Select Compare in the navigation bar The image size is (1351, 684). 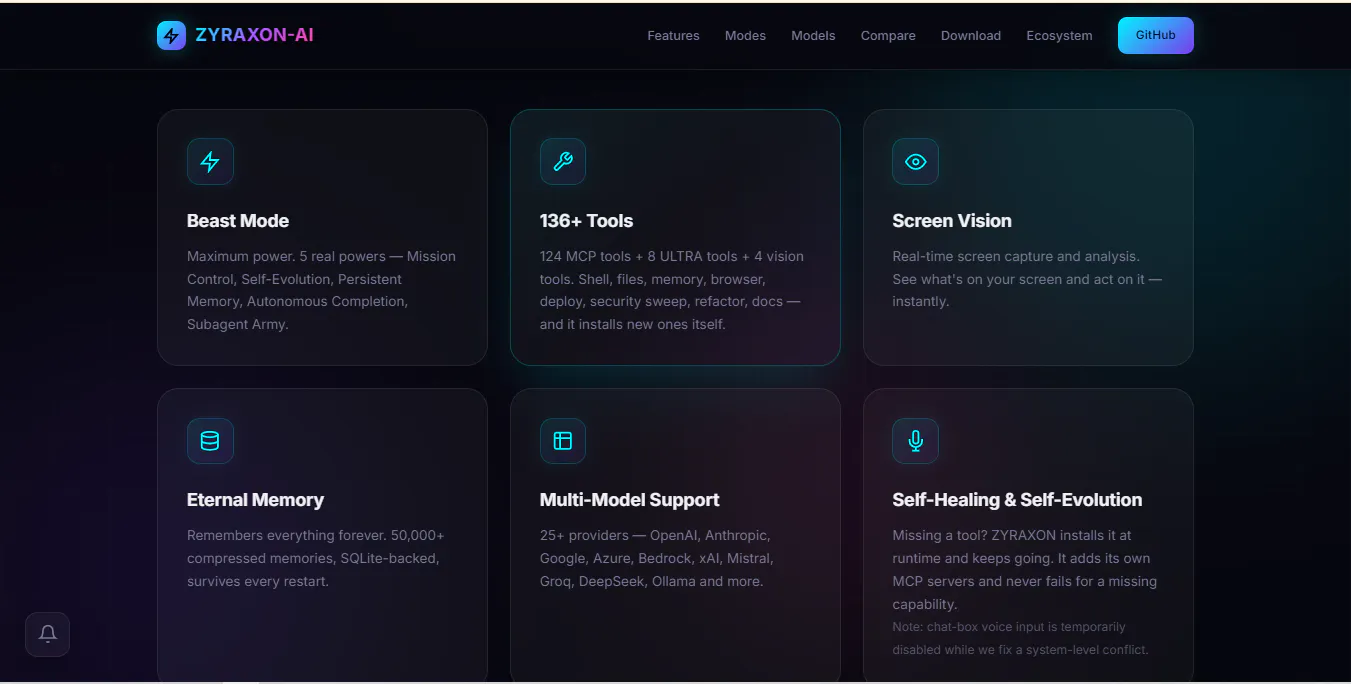tap(888, 36)
